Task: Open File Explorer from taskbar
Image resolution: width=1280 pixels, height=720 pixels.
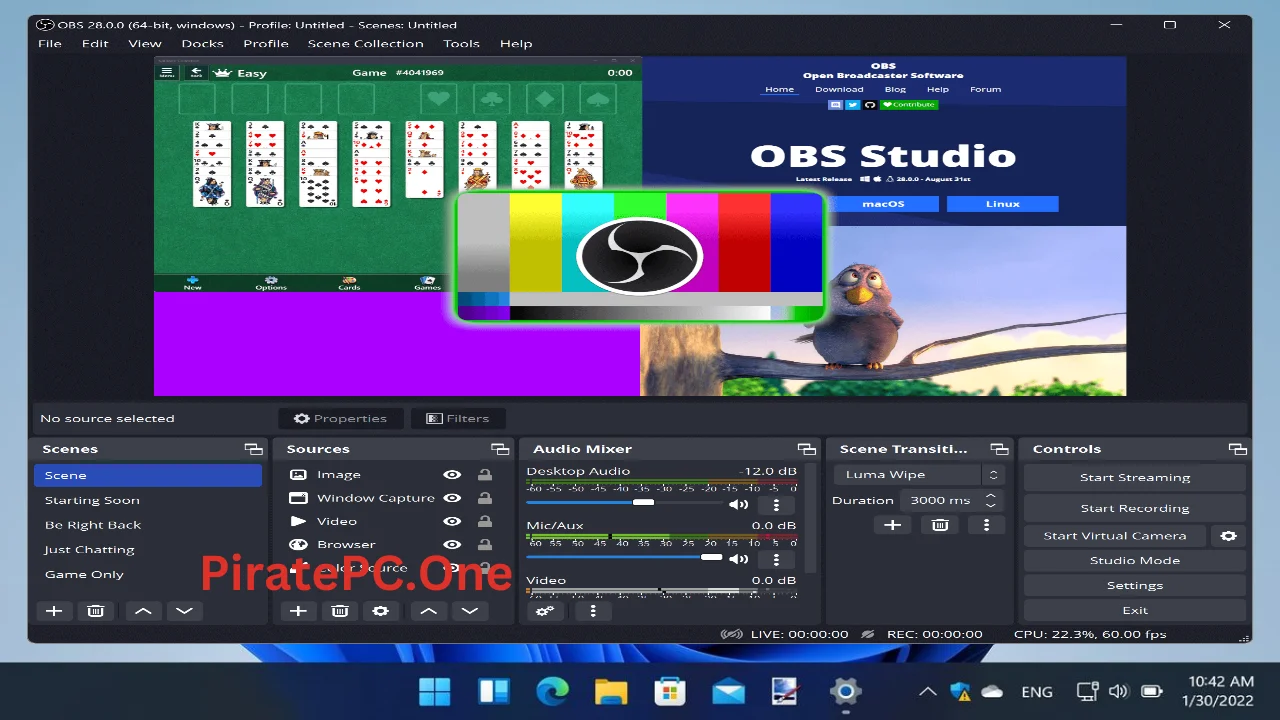Action: click(610, 691)
